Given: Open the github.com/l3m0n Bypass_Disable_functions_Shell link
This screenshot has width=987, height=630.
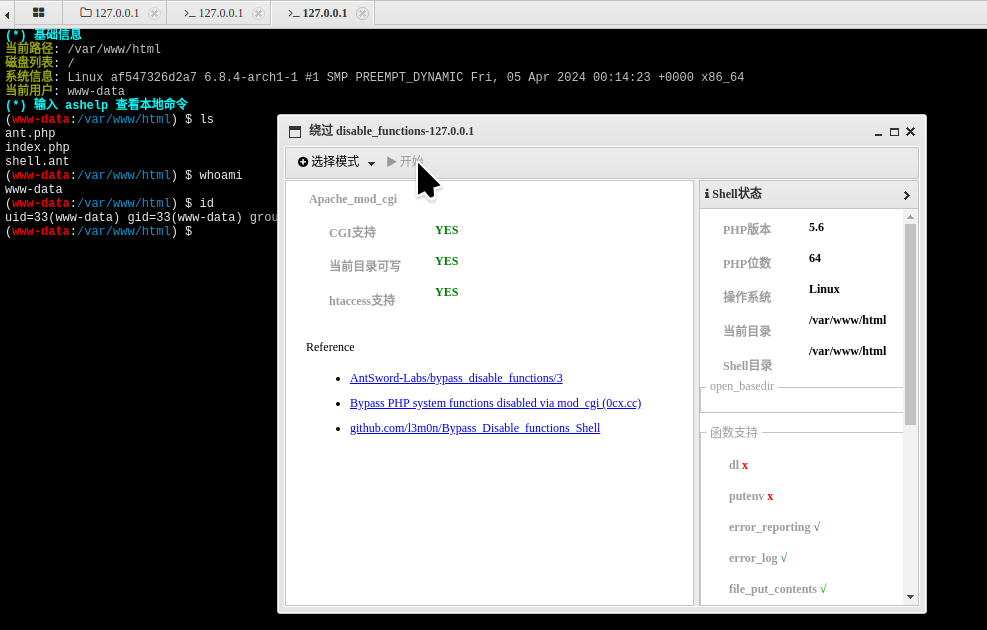Looking at the screenshot, I should click(x=474, y=427).
